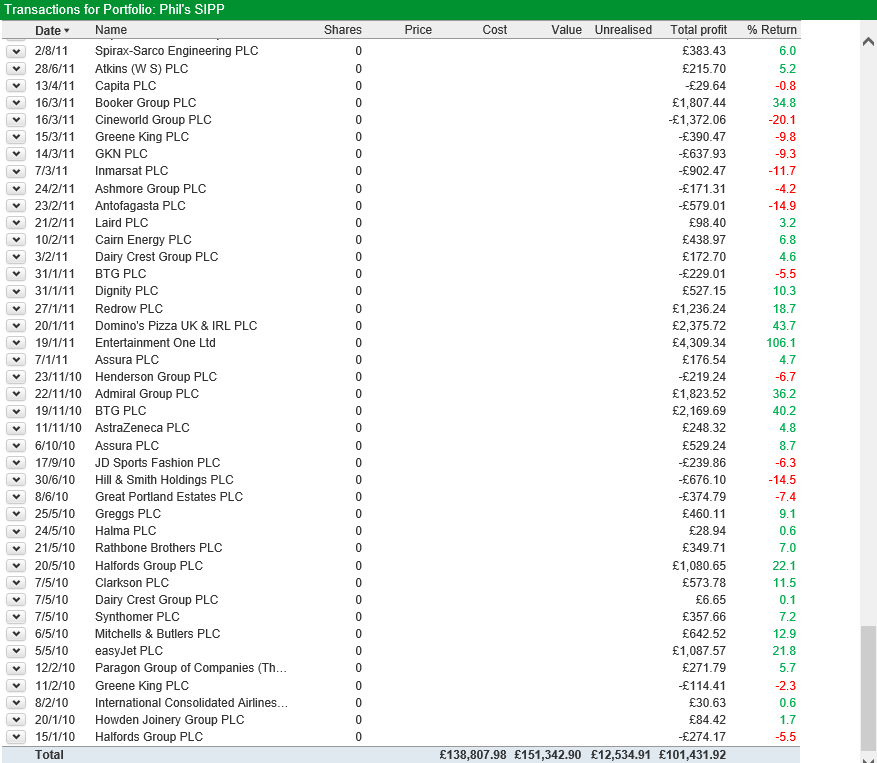Expand the easyJet PLC row dropdown
Image resolution: width=877 pixels, height=763 pixels.
16,651
